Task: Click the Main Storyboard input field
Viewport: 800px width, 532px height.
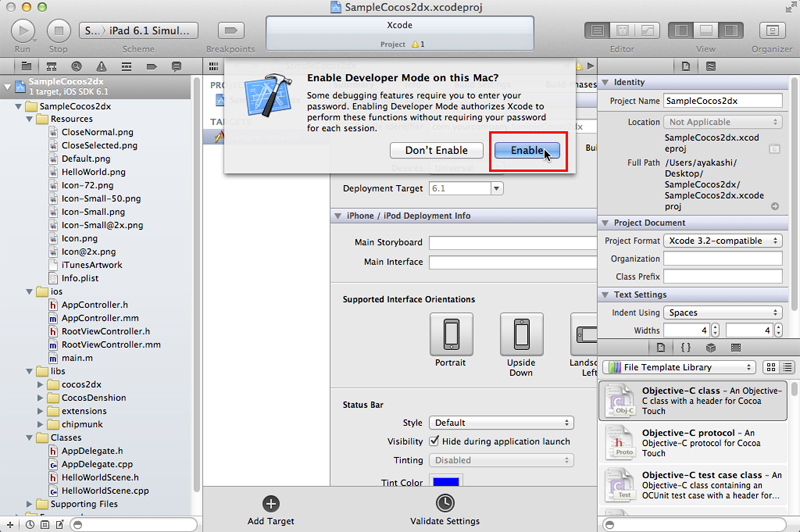Action: click(513, 243)
